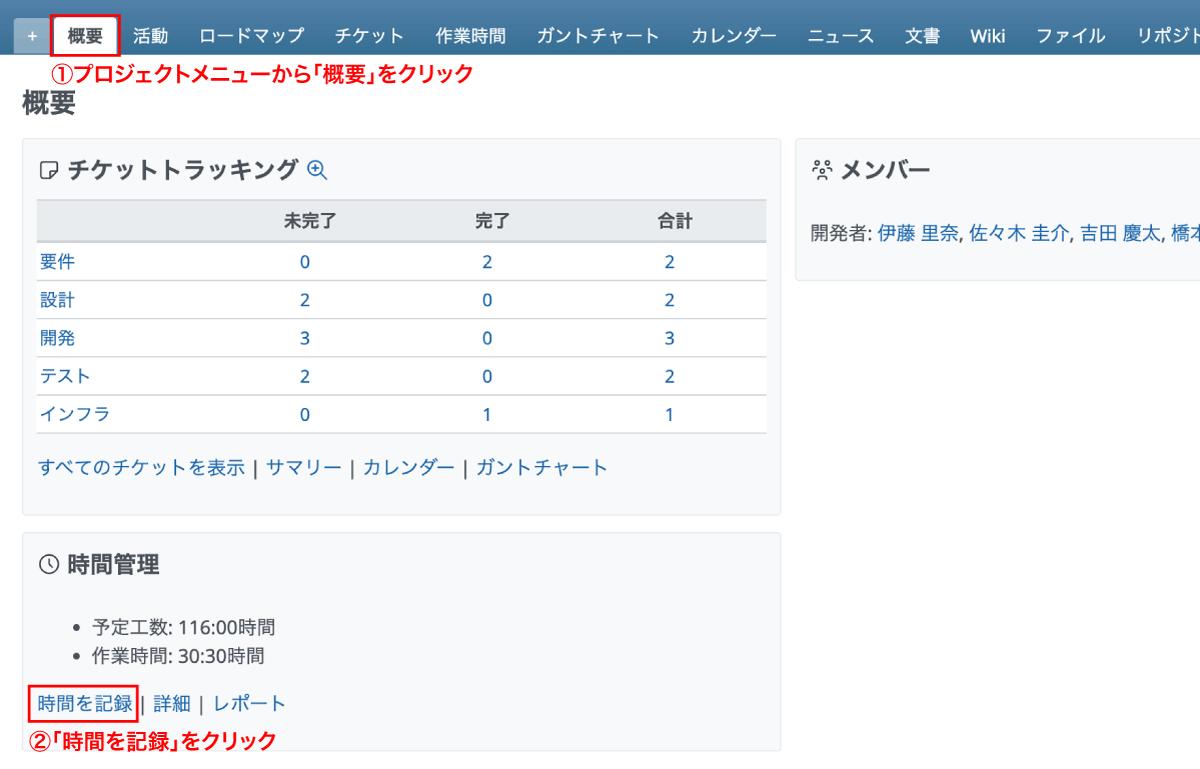Open the サマリー link
The image size is (1200, 769).
click(304, 467)
